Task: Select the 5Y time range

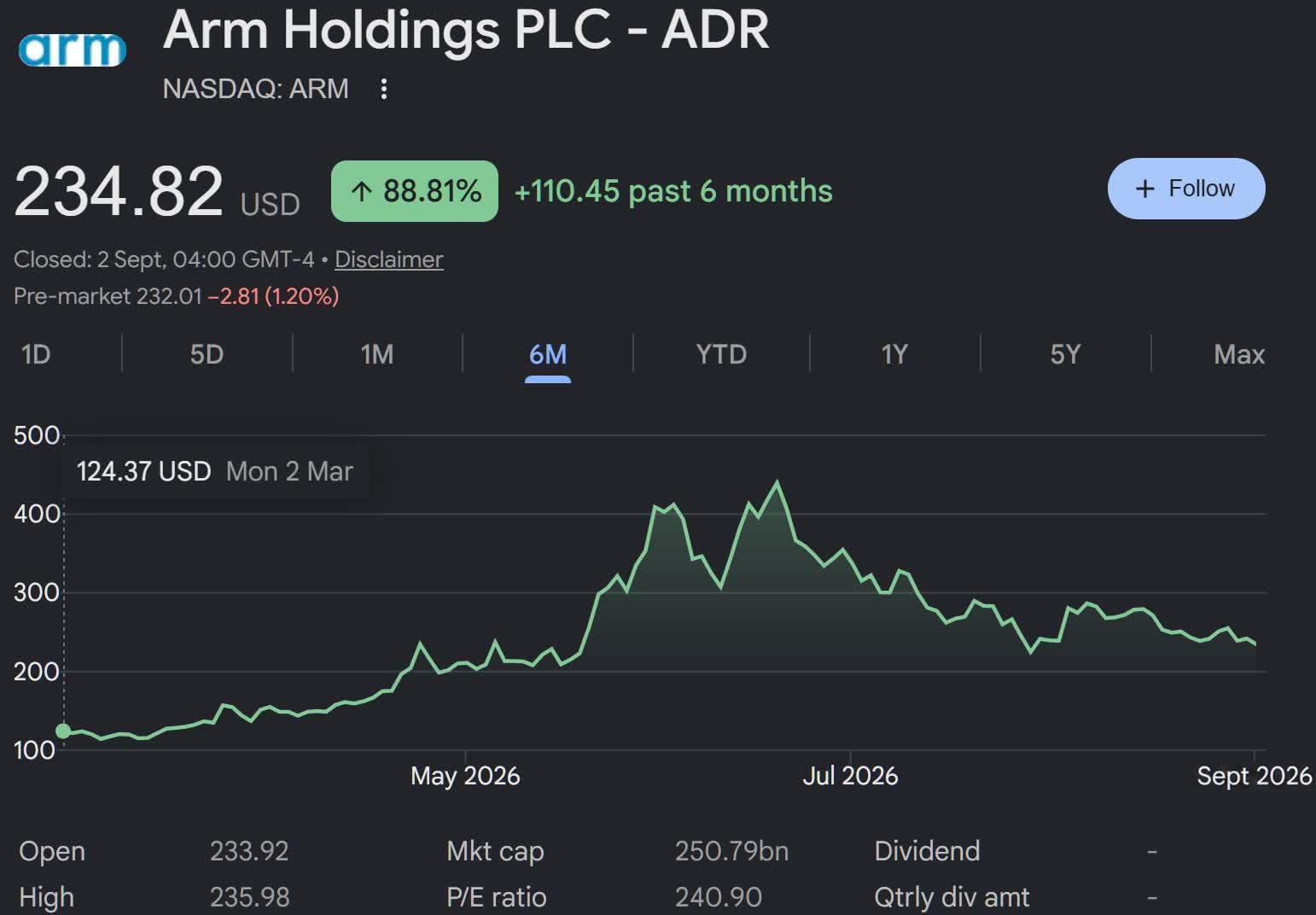Action: (x=1065, y=354)
